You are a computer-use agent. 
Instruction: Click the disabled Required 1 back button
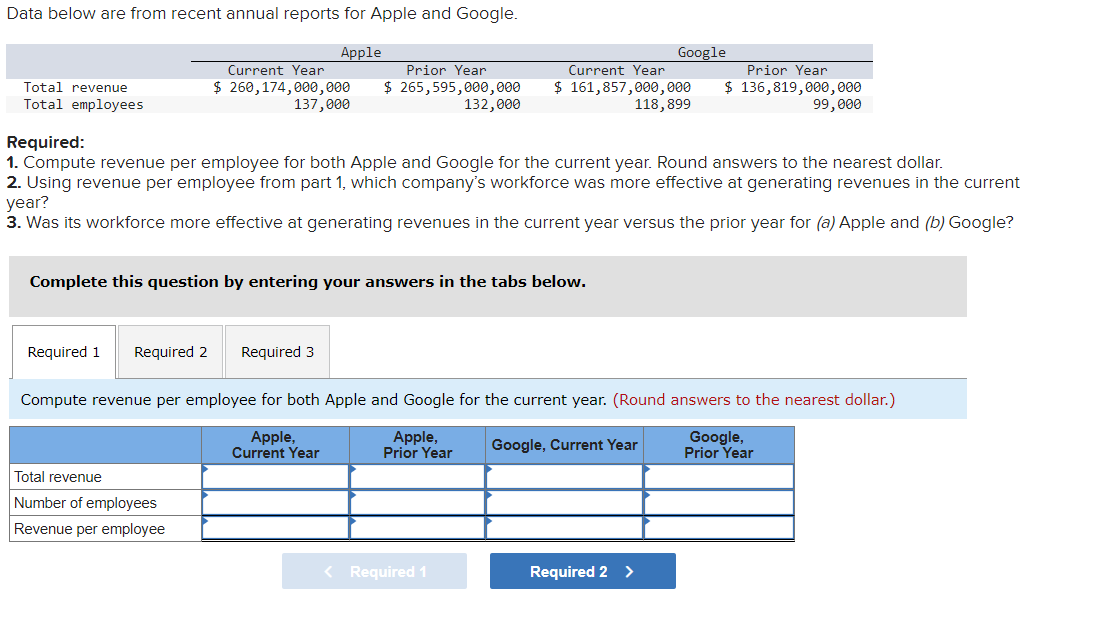point(374,571)
